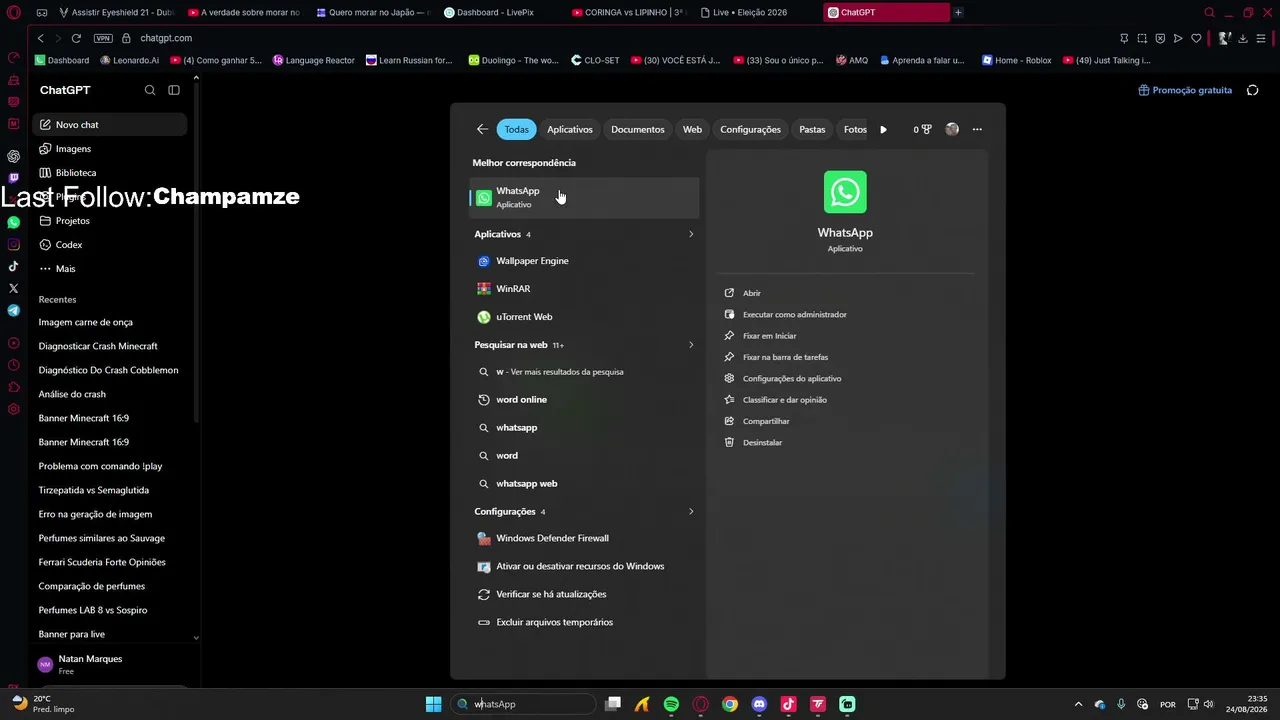Open the search panel more options menu
The width and height of the screenshot is (1280, 720).
[x=977, y=129]
